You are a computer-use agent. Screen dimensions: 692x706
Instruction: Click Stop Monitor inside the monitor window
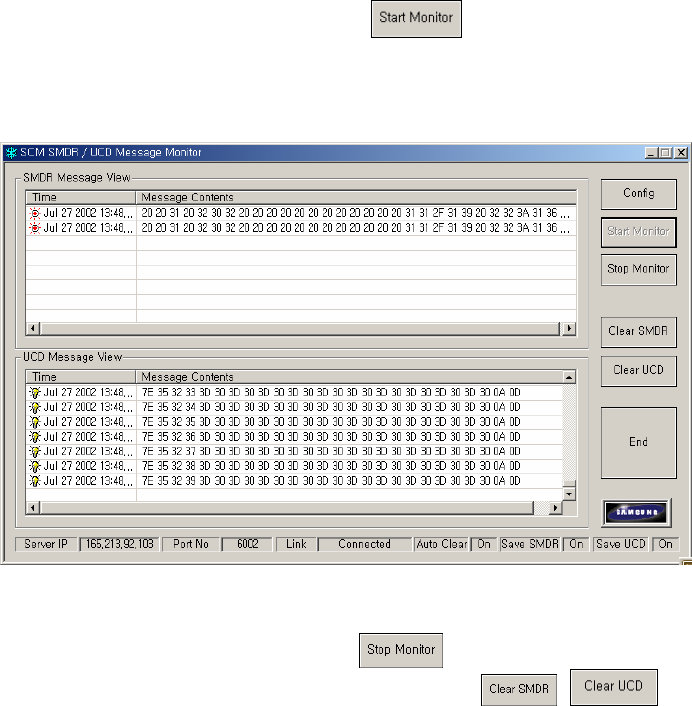click(x=638, y=269)
